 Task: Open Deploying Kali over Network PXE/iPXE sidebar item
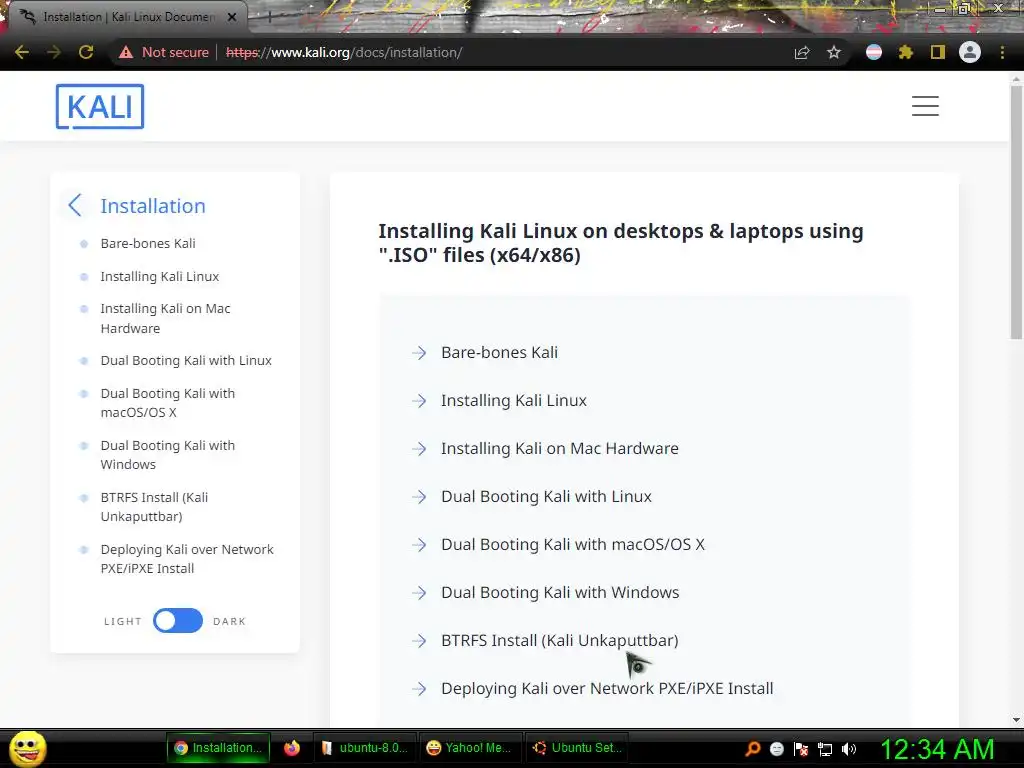pyautogui.click(x=187, y=559)
